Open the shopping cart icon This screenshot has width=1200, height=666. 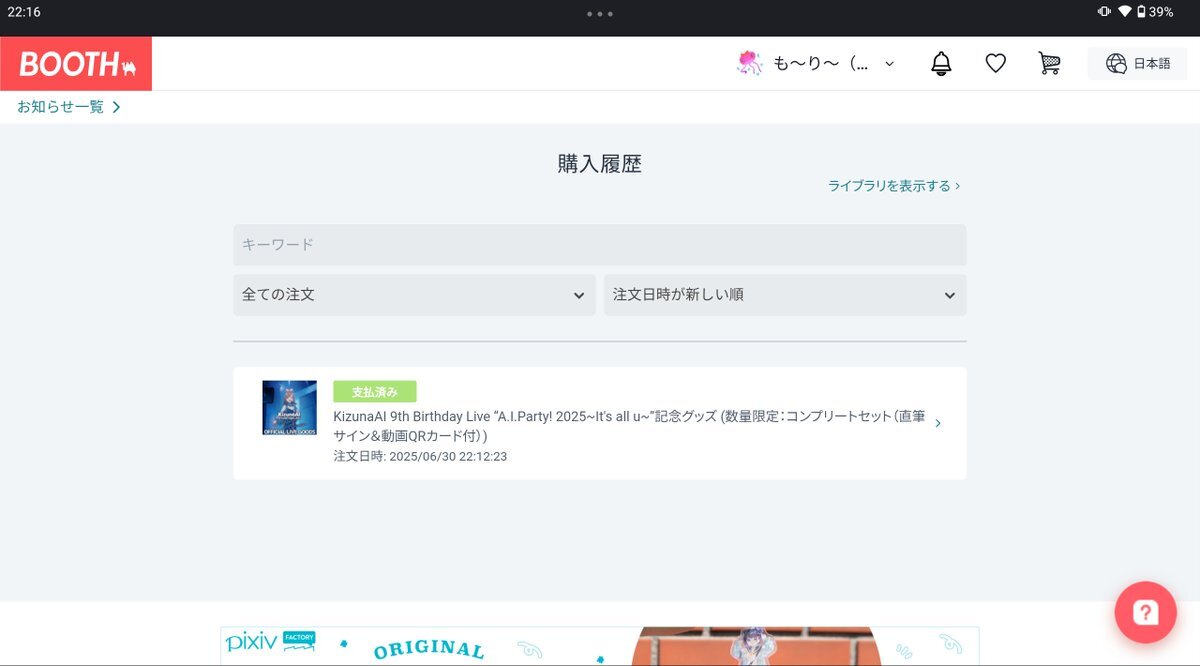tap(1049, 64)
